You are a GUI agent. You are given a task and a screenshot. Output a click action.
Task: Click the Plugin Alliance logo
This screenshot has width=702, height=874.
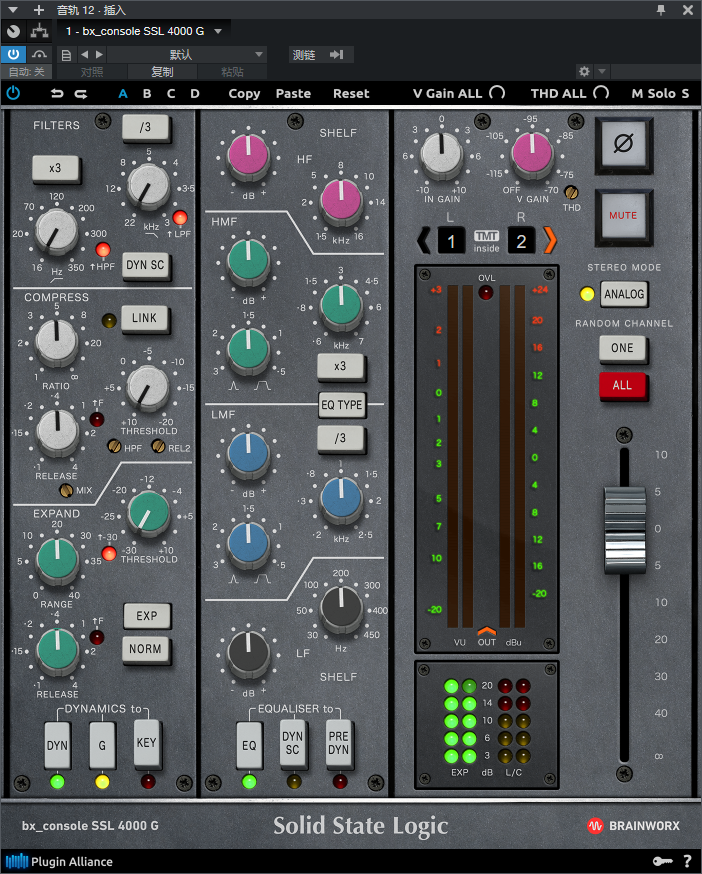59,862
